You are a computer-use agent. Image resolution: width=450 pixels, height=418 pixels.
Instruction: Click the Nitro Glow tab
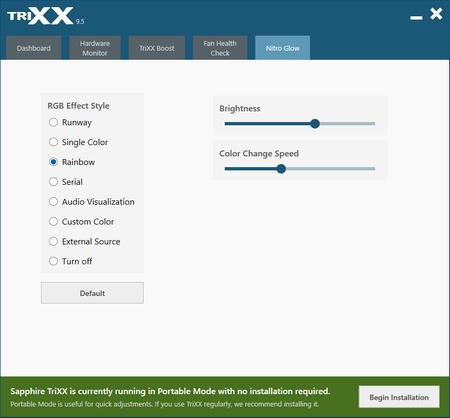(x=283, y=48)
